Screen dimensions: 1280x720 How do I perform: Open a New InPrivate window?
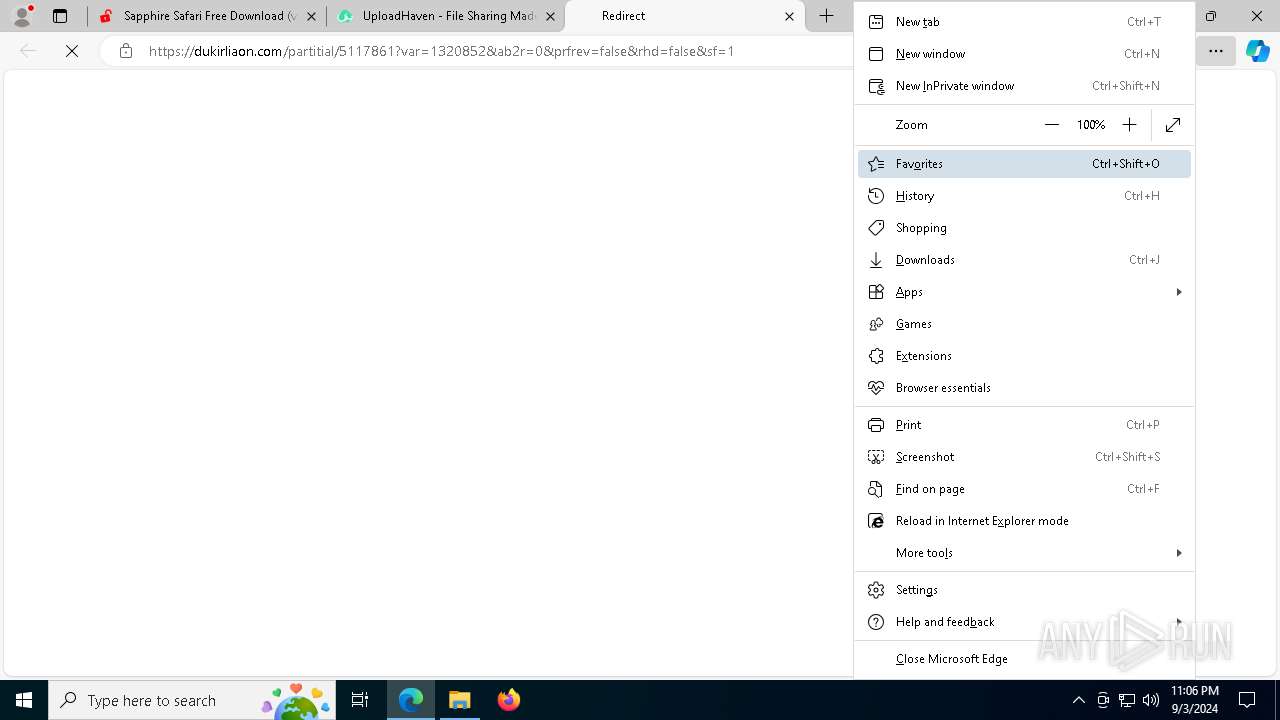pos(1024,86)
